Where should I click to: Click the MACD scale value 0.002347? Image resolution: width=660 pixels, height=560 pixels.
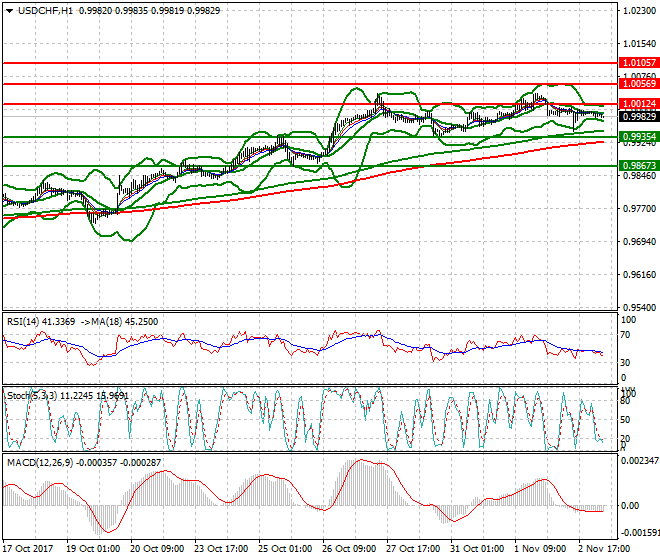[x=640, y=461]
